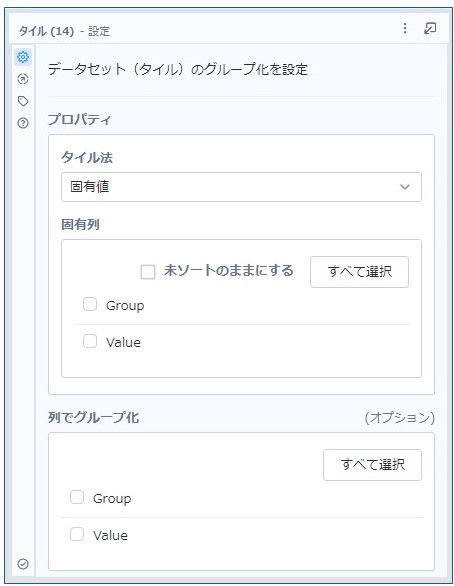The image size is (454, 586).
Task: Open the navigation arrow-in-circle tab
Action: pyautogui.click(x=23, y=79)
